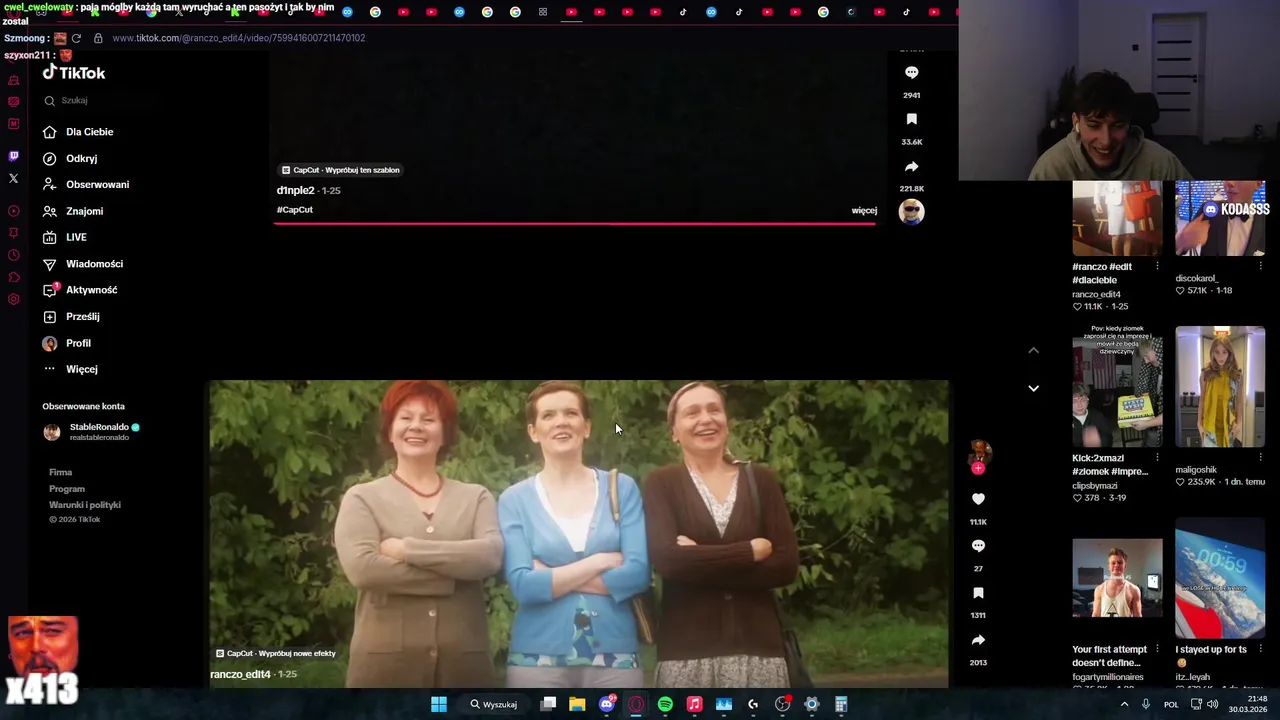Save the ranczo_edit4 video to favorites

pos(978,592)
